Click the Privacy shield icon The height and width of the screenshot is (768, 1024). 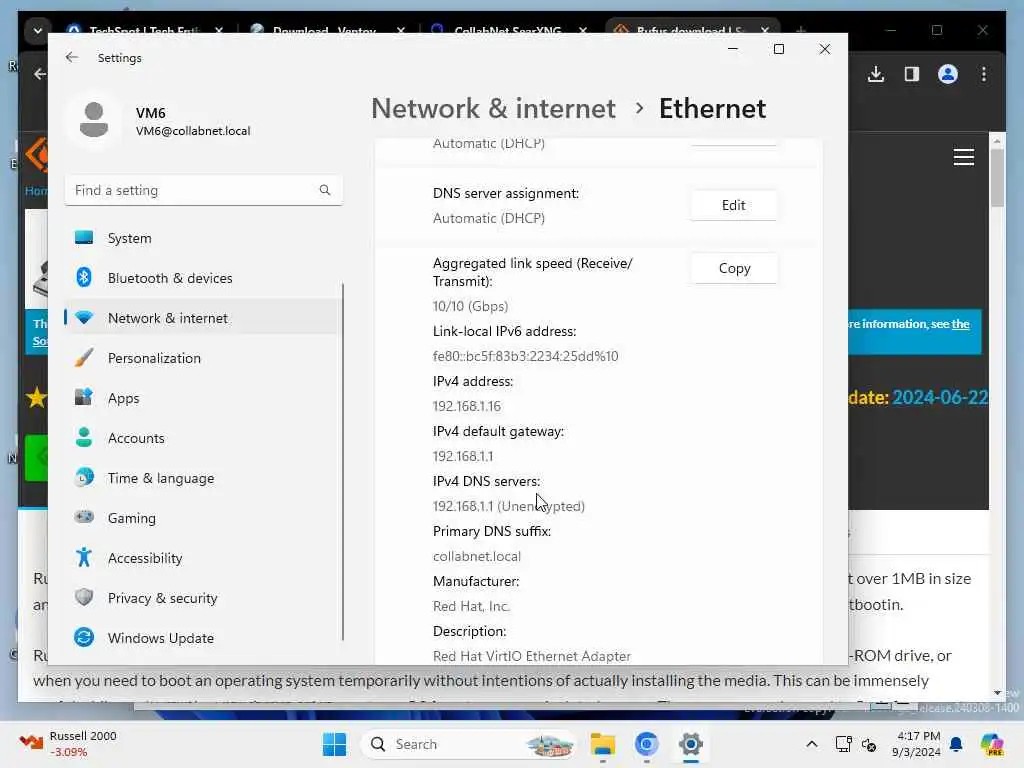(x=84, y=597)
